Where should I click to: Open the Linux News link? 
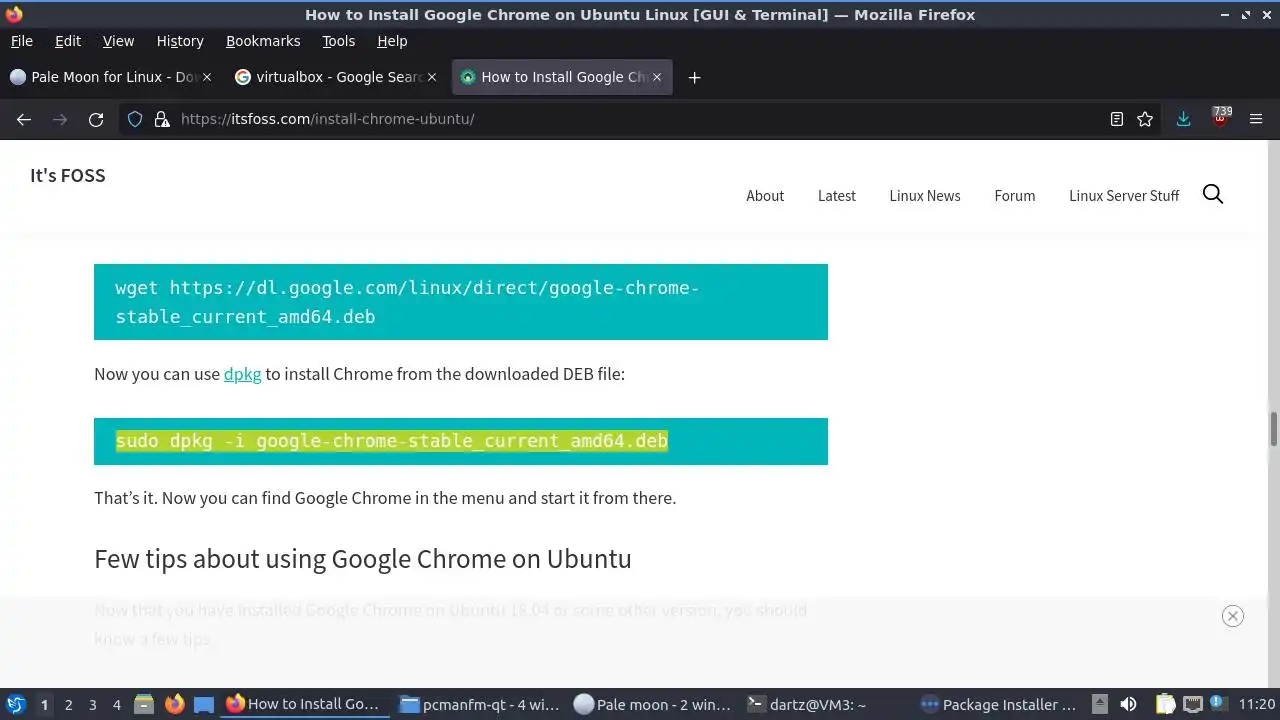(x=925, y=196)
